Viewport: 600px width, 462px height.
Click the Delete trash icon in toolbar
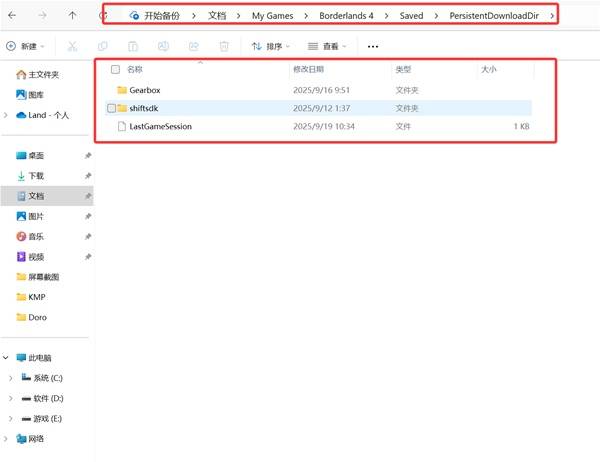[x=224, y=46]
